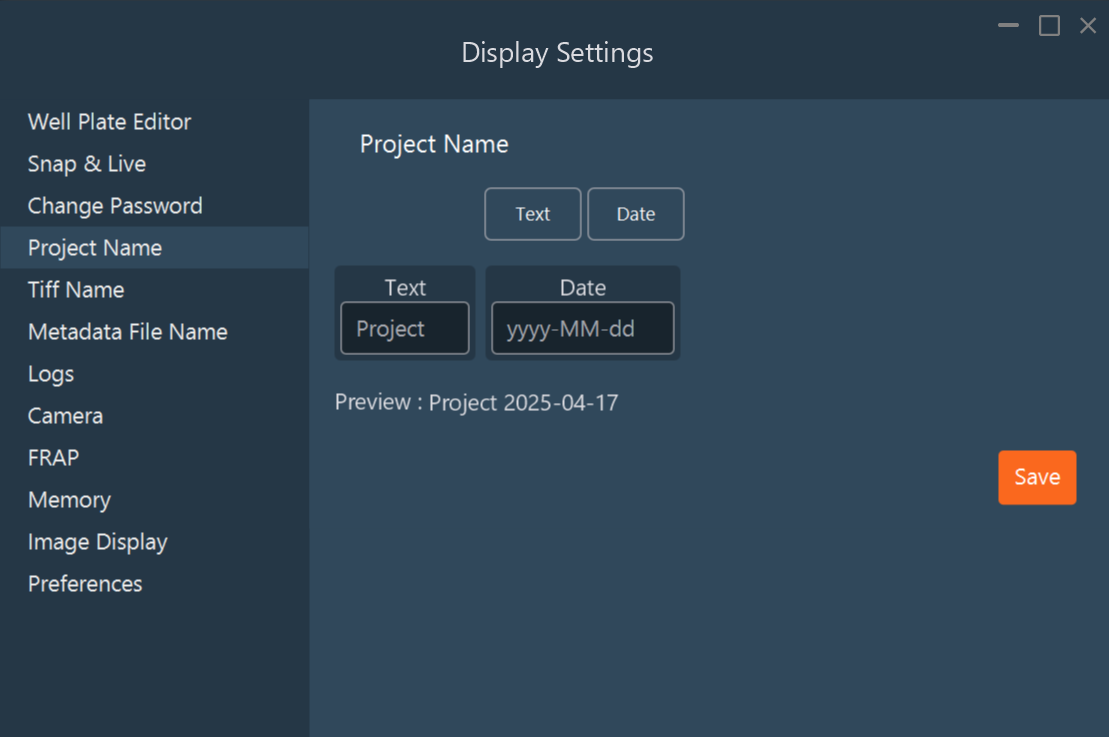Open the Well Plate Editor settings
Screen dimensions: 1109x737
[109, 122]
